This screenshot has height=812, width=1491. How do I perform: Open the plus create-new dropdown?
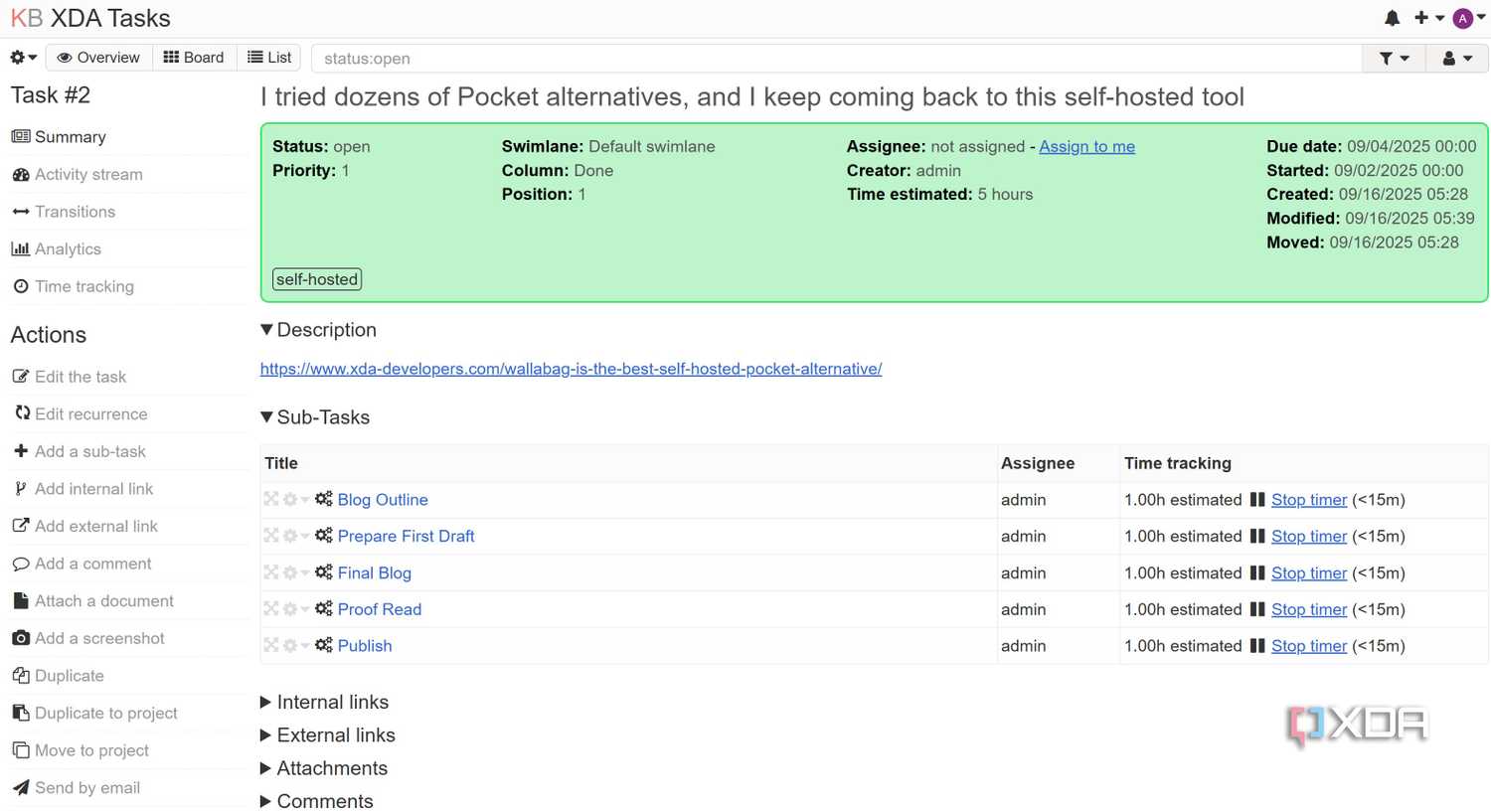coord(1428,18)
